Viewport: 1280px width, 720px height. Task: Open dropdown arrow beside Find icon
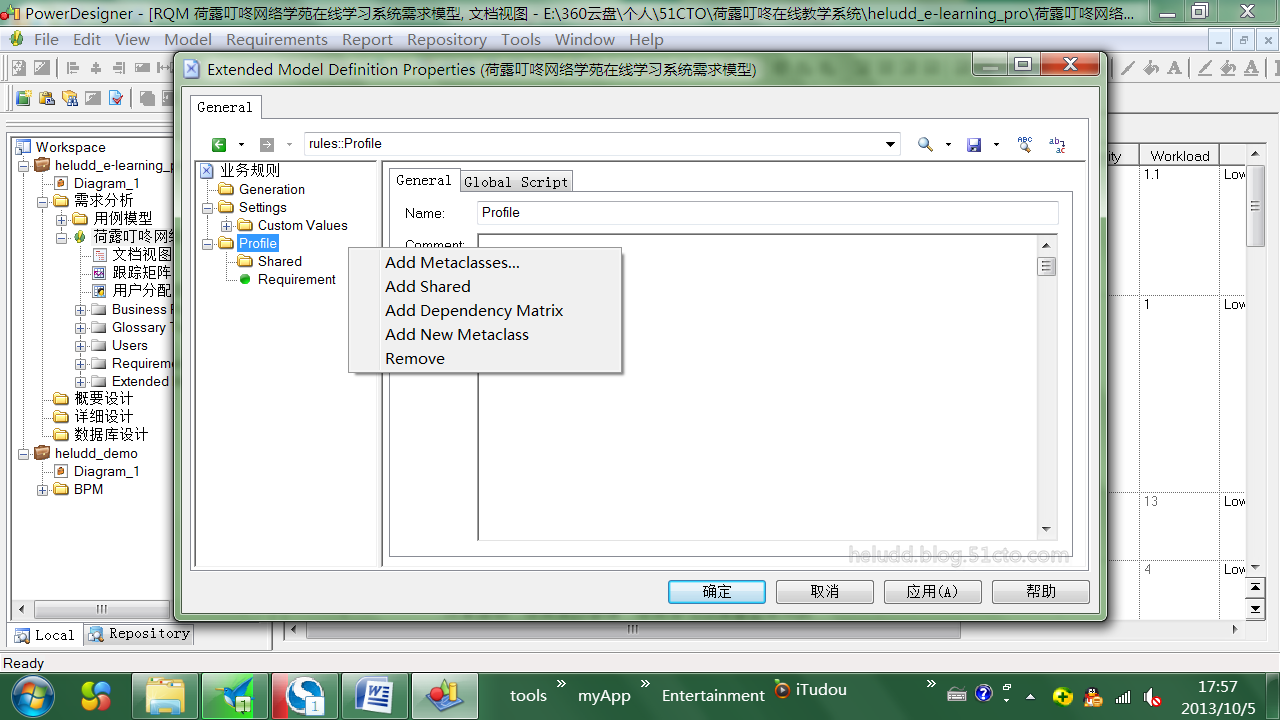click(x=948, y=145)
